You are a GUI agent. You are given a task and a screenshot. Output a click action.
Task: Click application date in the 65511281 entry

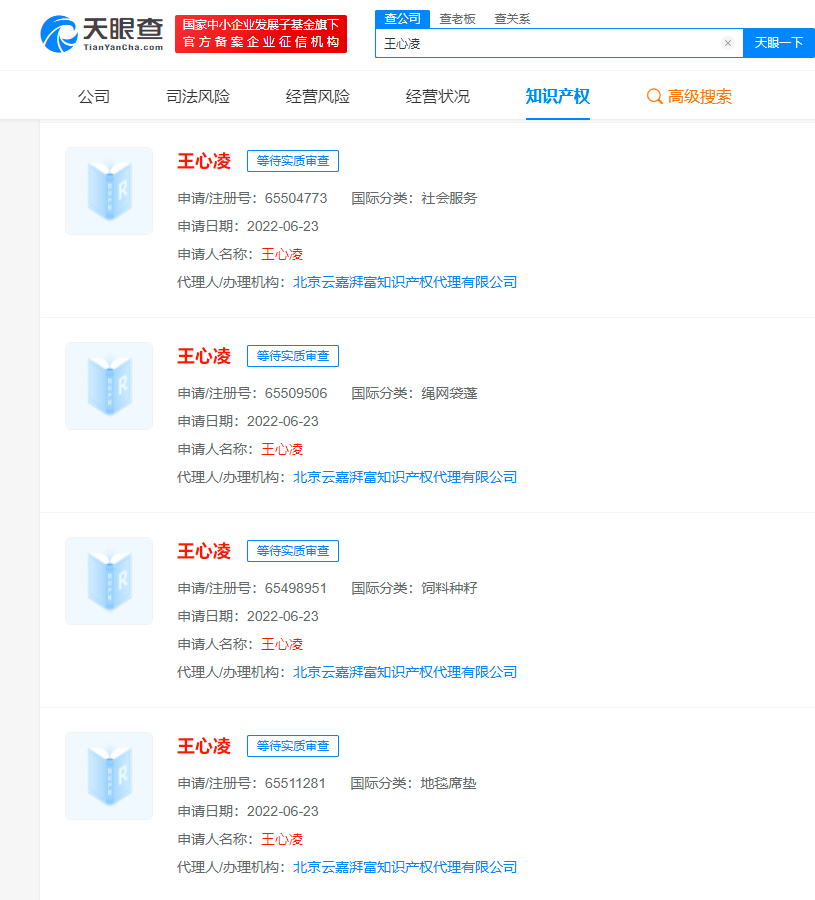pos(282,812)
